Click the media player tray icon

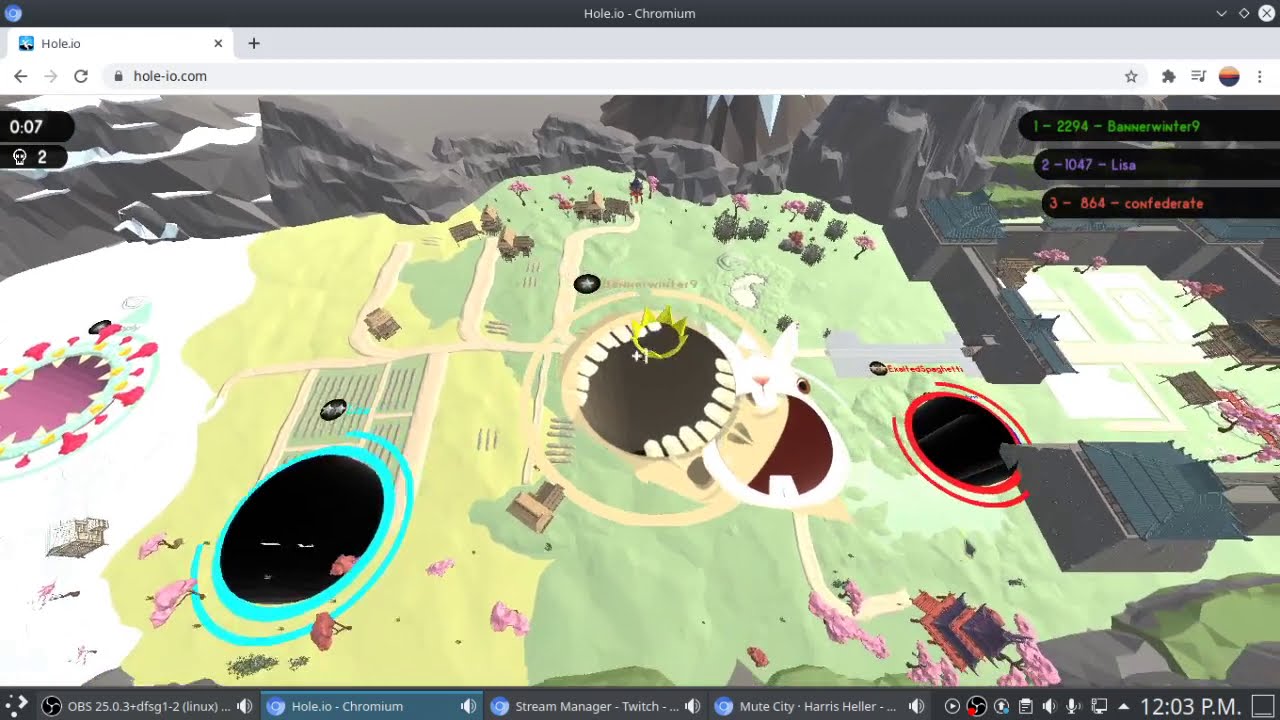(x=952, y=706)
